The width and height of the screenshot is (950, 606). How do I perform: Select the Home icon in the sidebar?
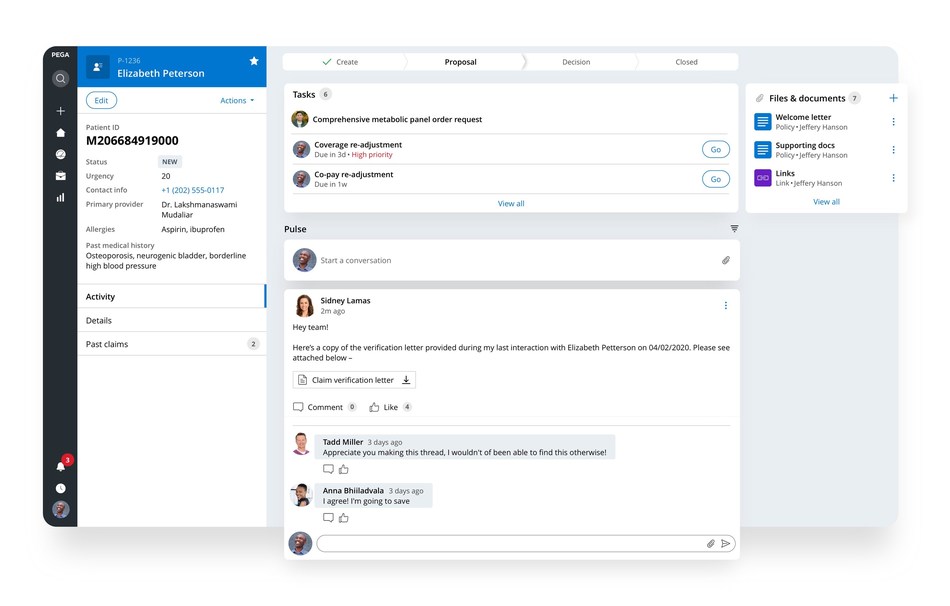point(60,133)
